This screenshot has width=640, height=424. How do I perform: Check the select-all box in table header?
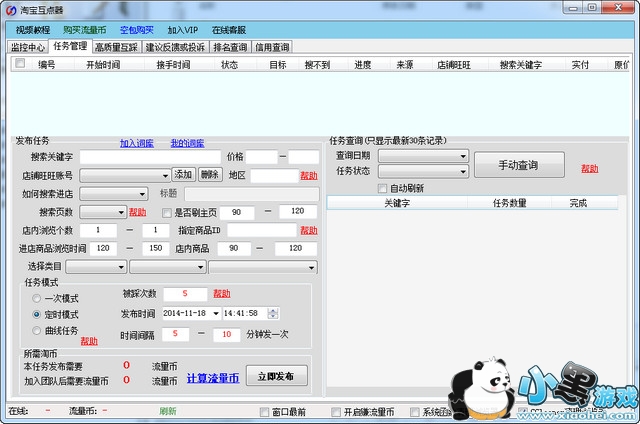tap(19, 63)
